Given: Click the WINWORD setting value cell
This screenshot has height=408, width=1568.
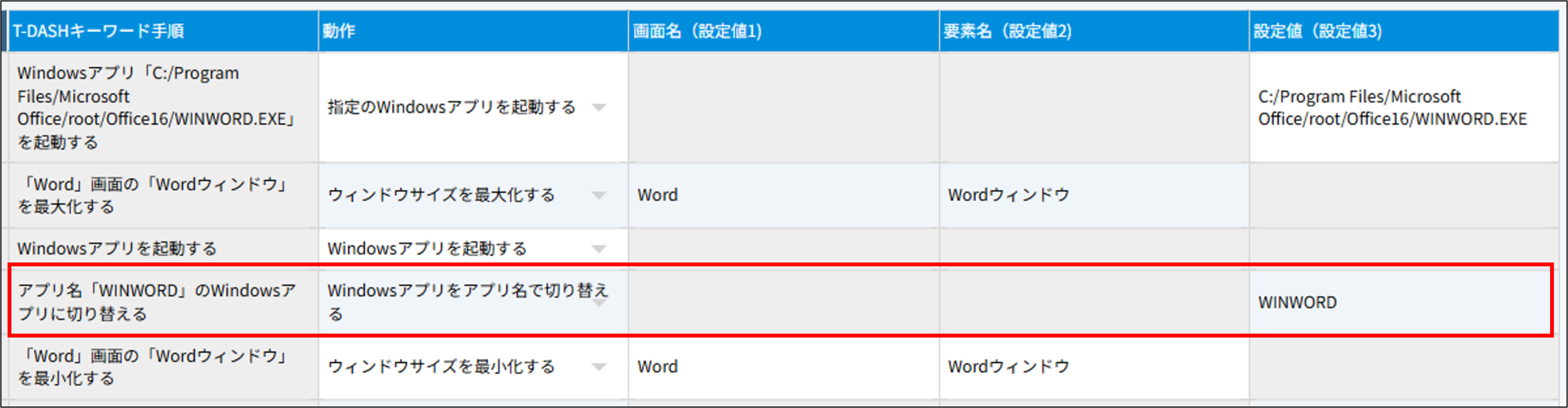Looking at the screenshot, I should coord(1297,303).
